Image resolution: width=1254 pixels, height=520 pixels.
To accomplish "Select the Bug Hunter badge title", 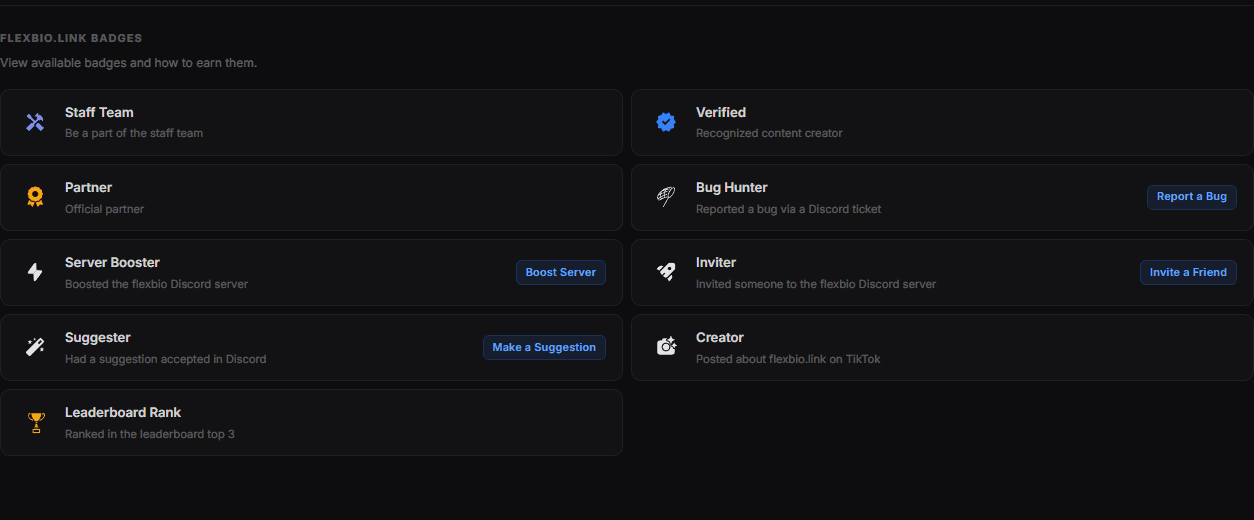I will click(x=732, y=187).
